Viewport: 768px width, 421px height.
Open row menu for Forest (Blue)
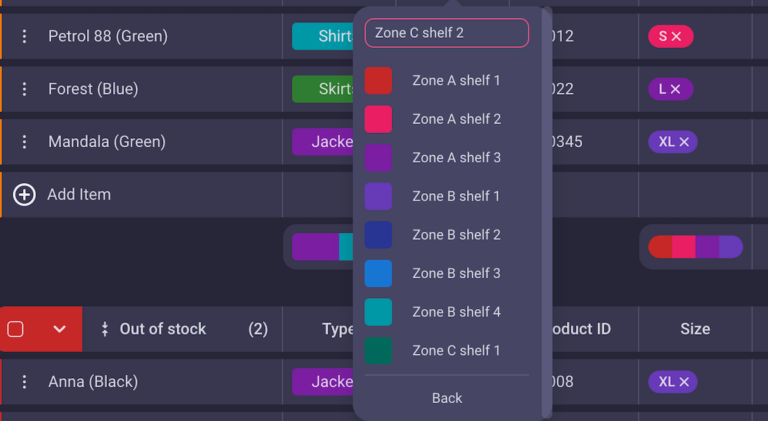[24, 89]
